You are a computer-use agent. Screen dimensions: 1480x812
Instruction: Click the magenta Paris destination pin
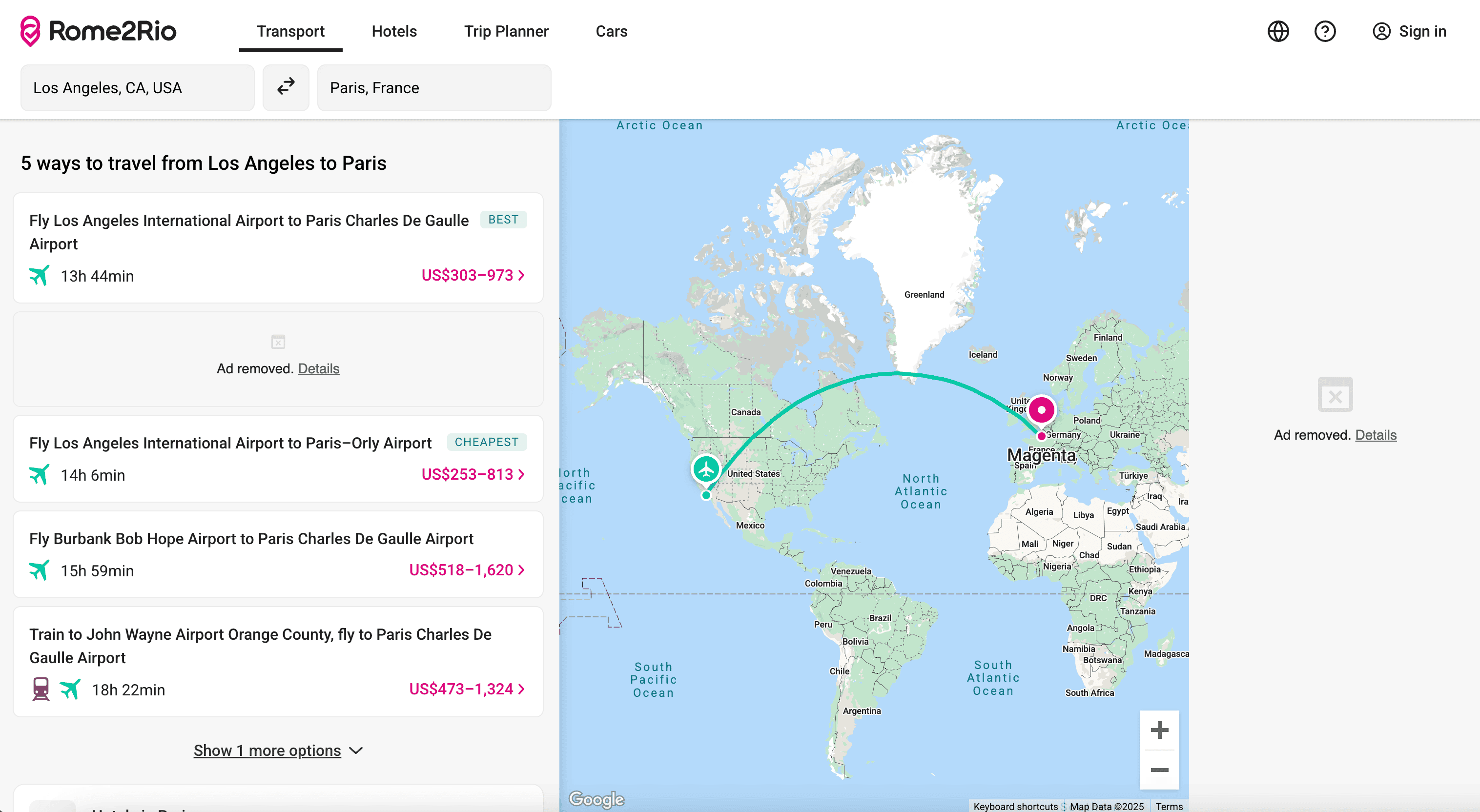coord(1041,410)
